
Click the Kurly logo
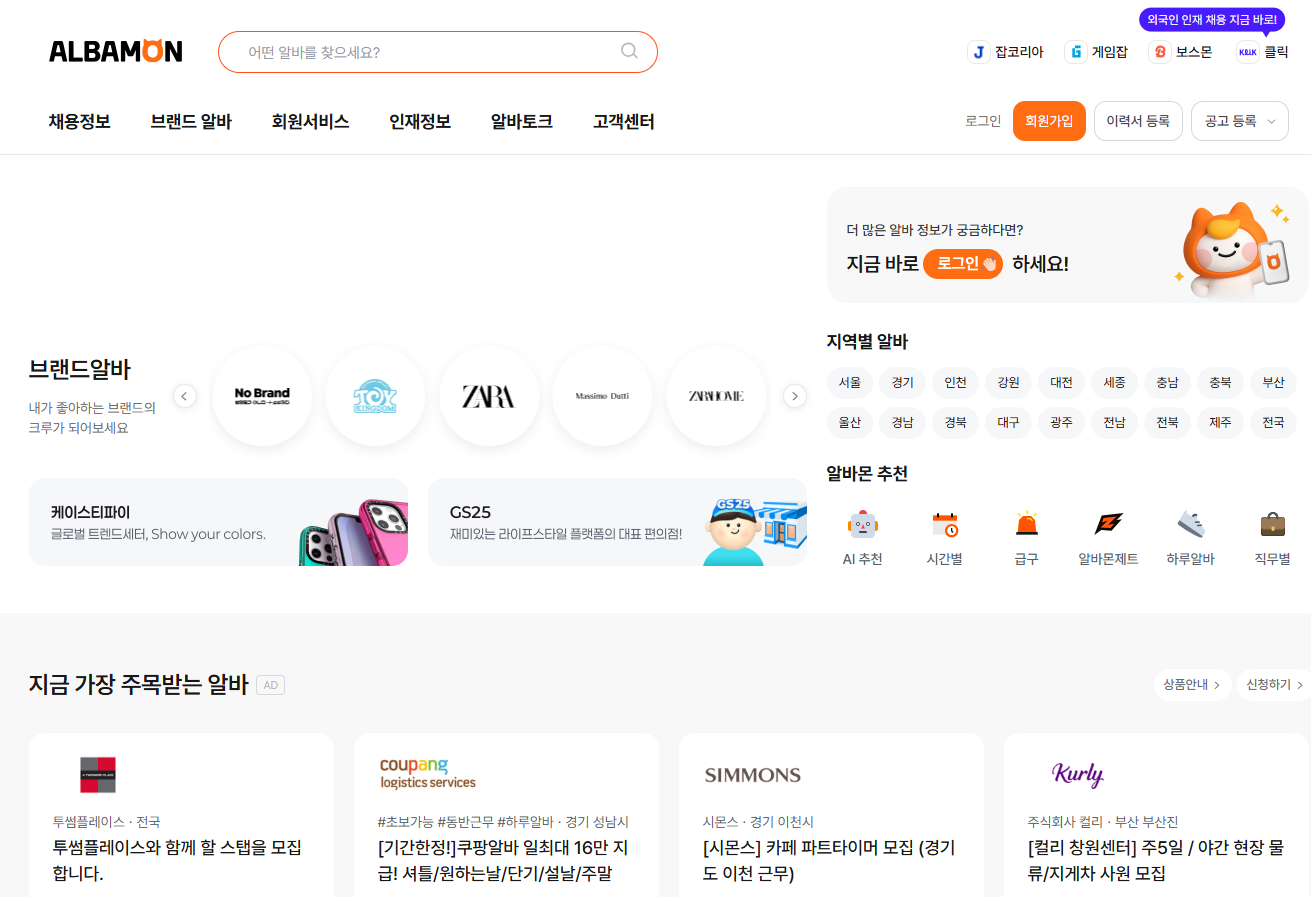(1078, 774)
